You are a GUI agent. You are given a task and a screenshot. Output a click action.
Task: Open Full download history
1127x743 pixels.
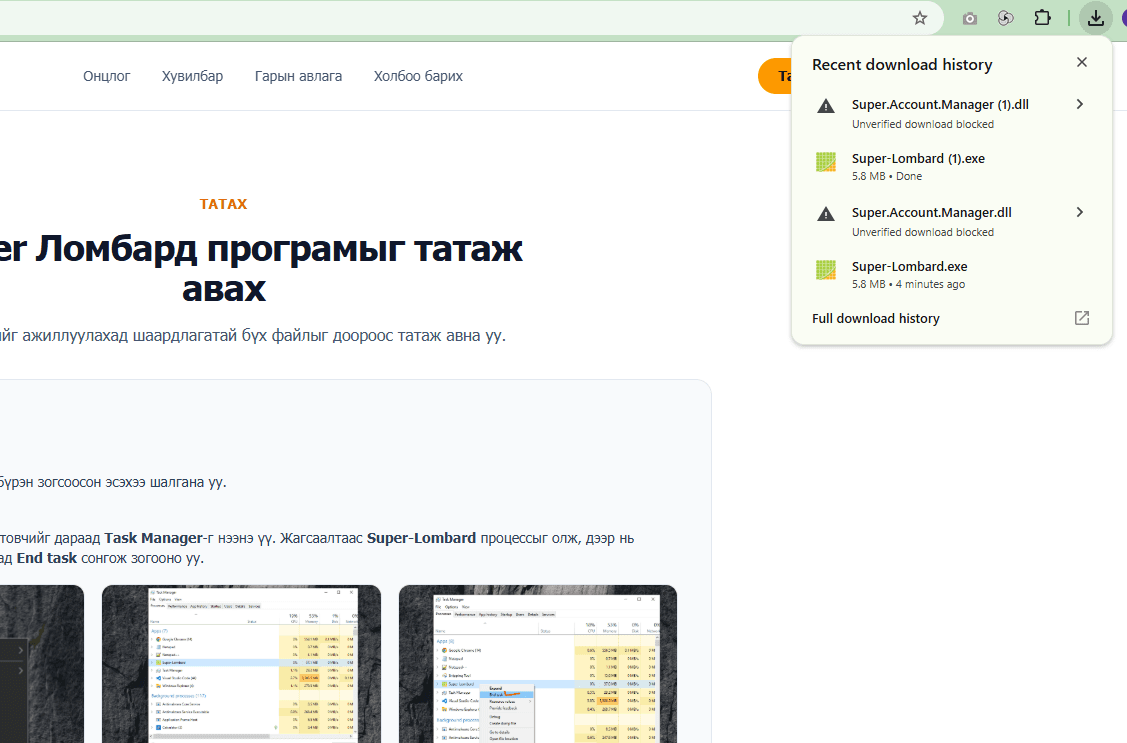pyautogui.click(x=951, y=318)
